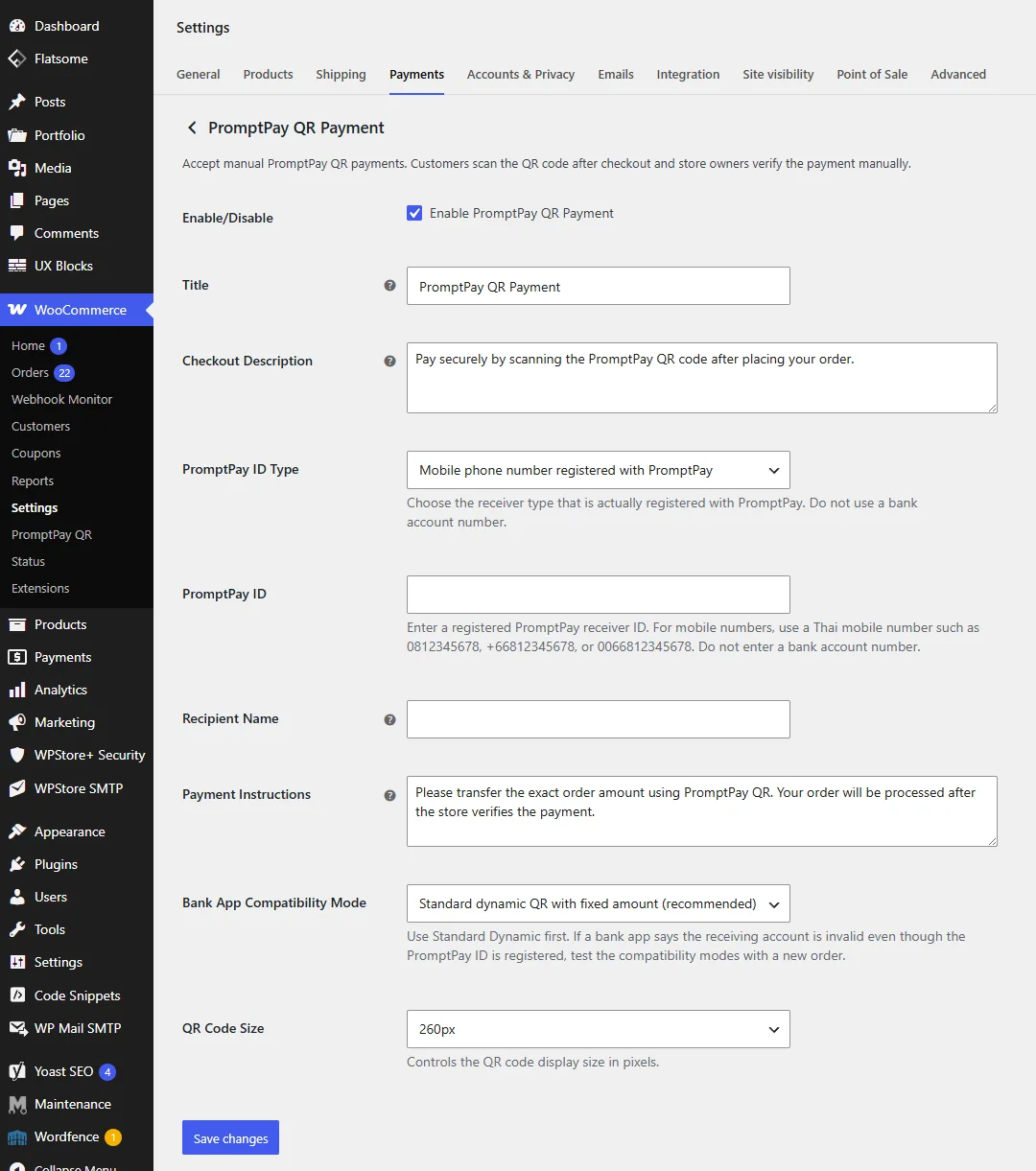Viewport: 1036px width, 1171px height.
Task: Open Webhook Monitor in the WooCommerce submenu
Action: tap(62, 399)
